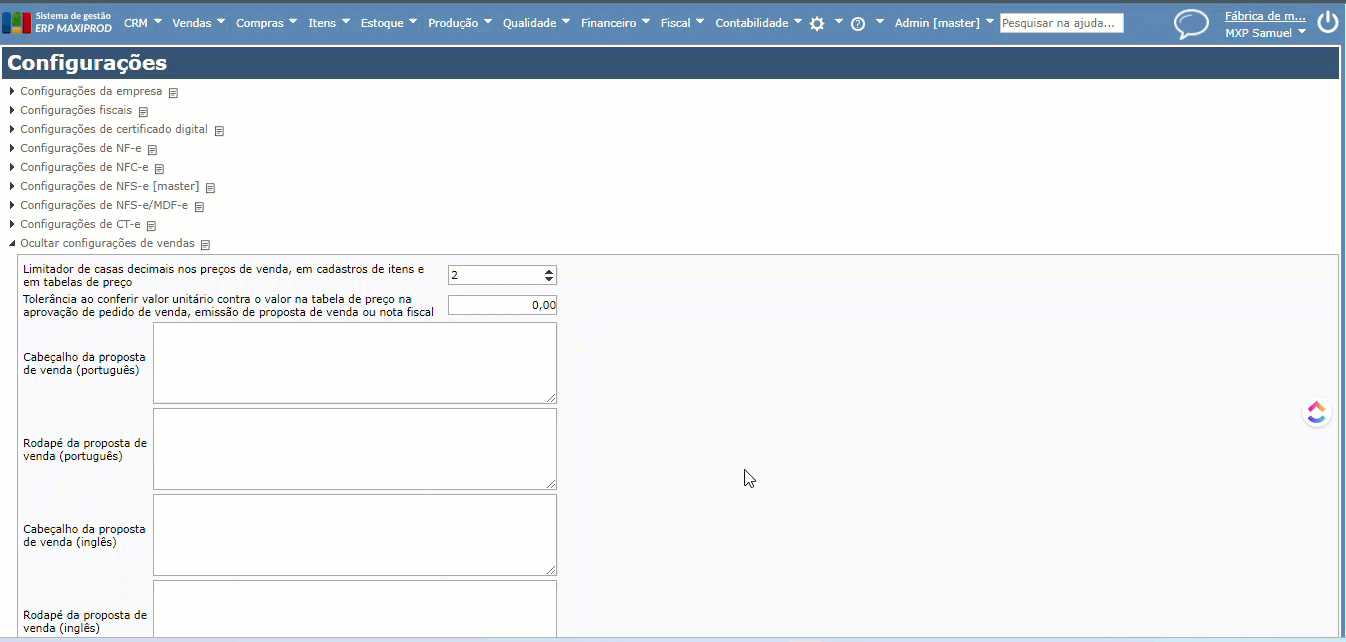Click Cabeçalho da proposta de venda (inglês) textarea
This screenshot has width=1346, height=642.
point(355,535)
